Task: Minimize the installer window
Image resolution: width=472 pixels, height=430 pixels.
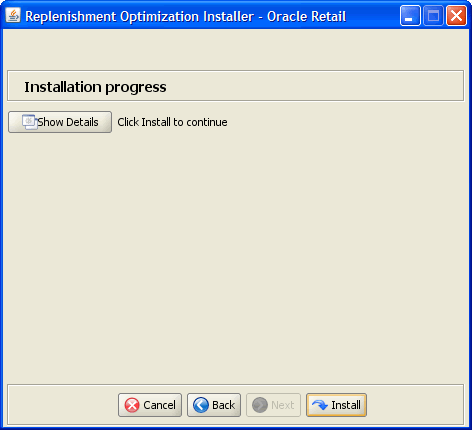Action: [410, 16]
